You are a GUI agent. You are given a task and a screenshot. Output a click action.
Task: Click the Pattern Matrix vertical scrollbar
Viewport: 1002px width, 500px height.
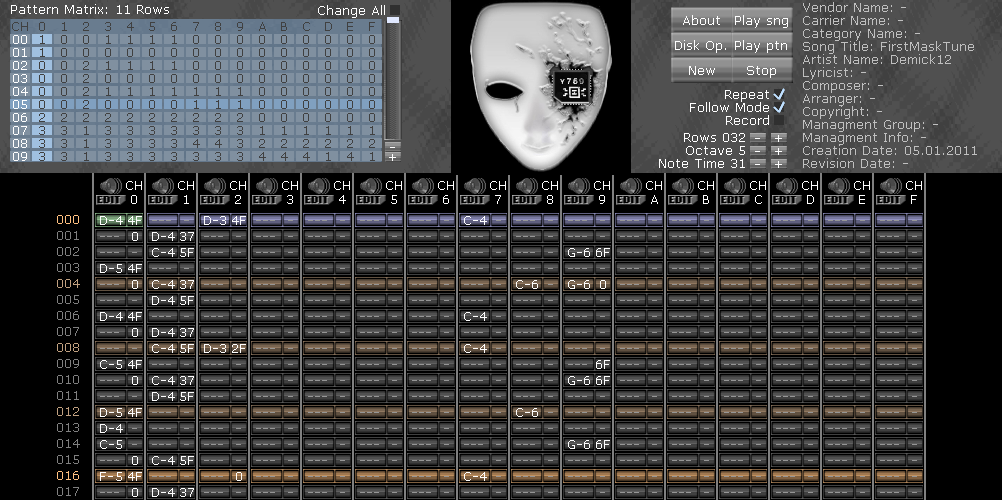[x=393, y=80]
